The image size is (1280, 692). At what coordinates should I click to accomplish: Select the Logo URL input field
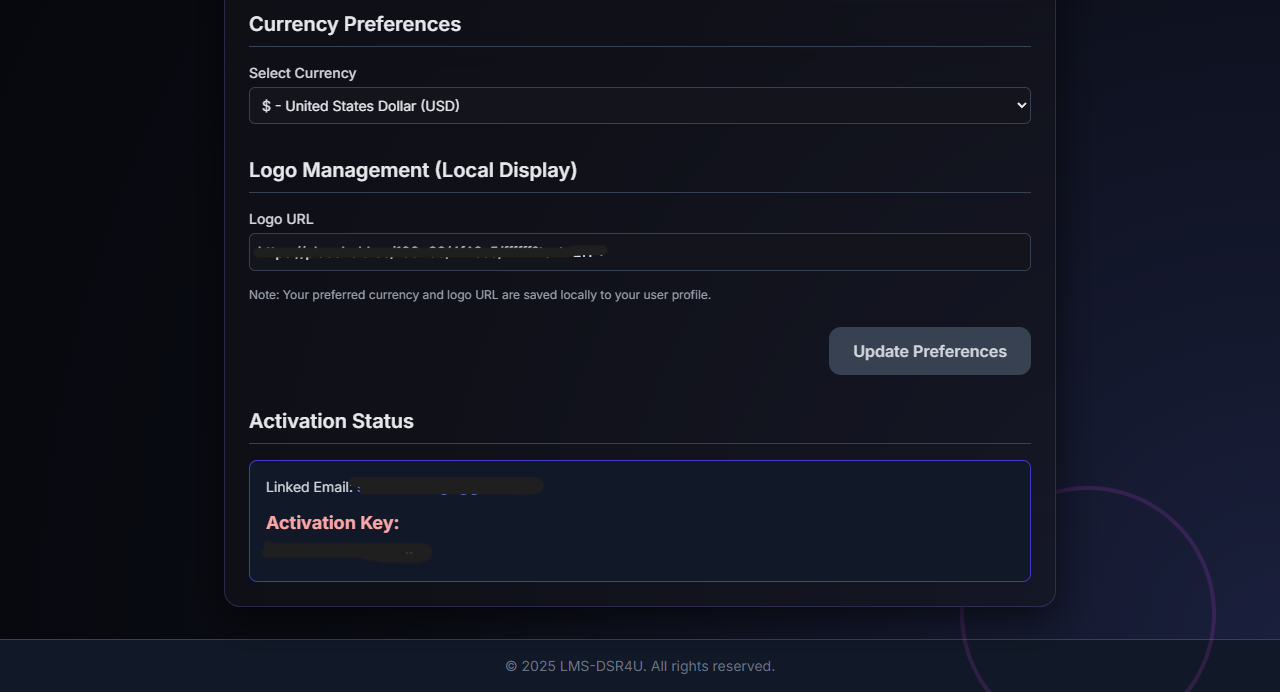coord(640,252)
